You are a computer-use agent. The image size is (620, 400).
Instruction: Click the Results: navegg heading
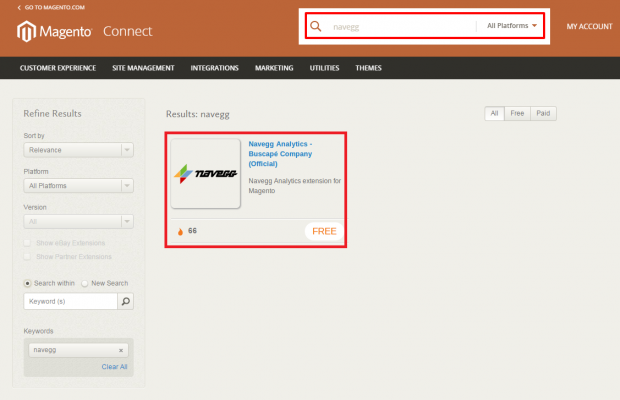tap(198, 114)
